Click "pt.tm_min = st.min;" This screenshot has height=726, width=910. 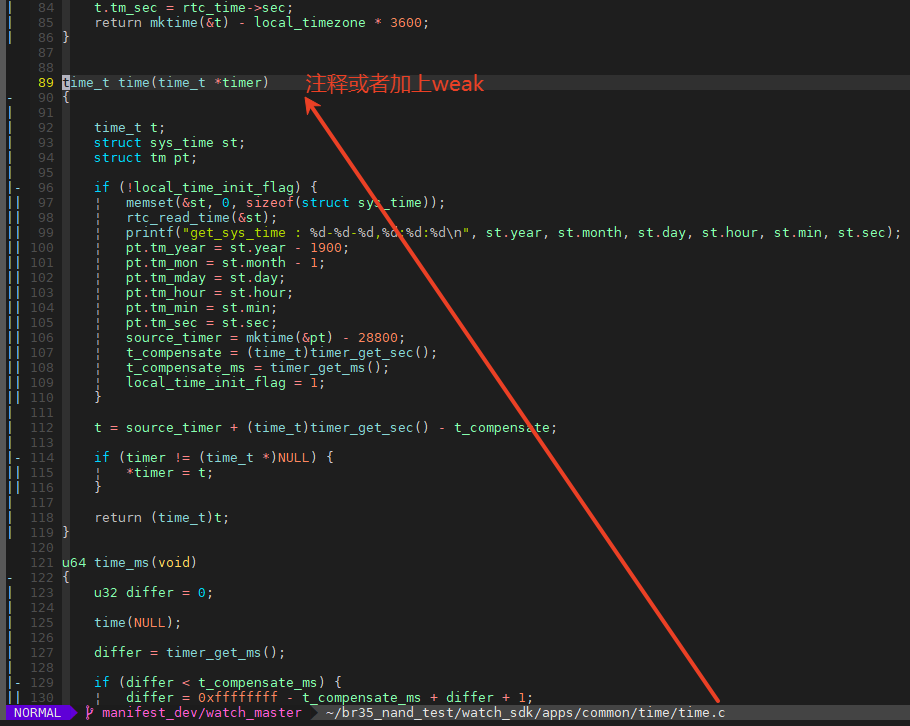coord(202,308)
